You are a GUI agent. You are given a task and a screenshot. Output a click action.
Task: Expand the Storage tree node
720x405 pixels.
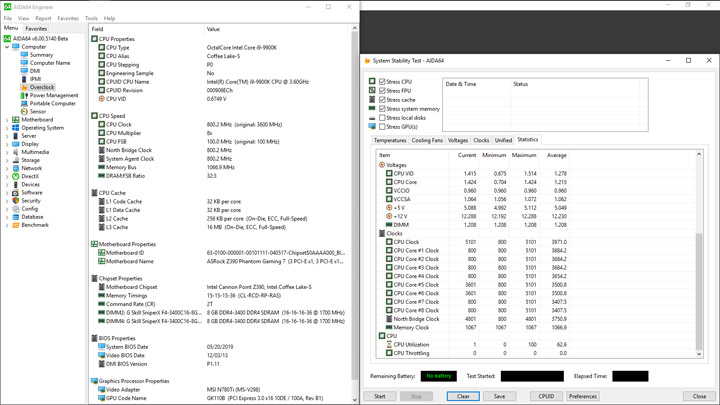(7, 160)
